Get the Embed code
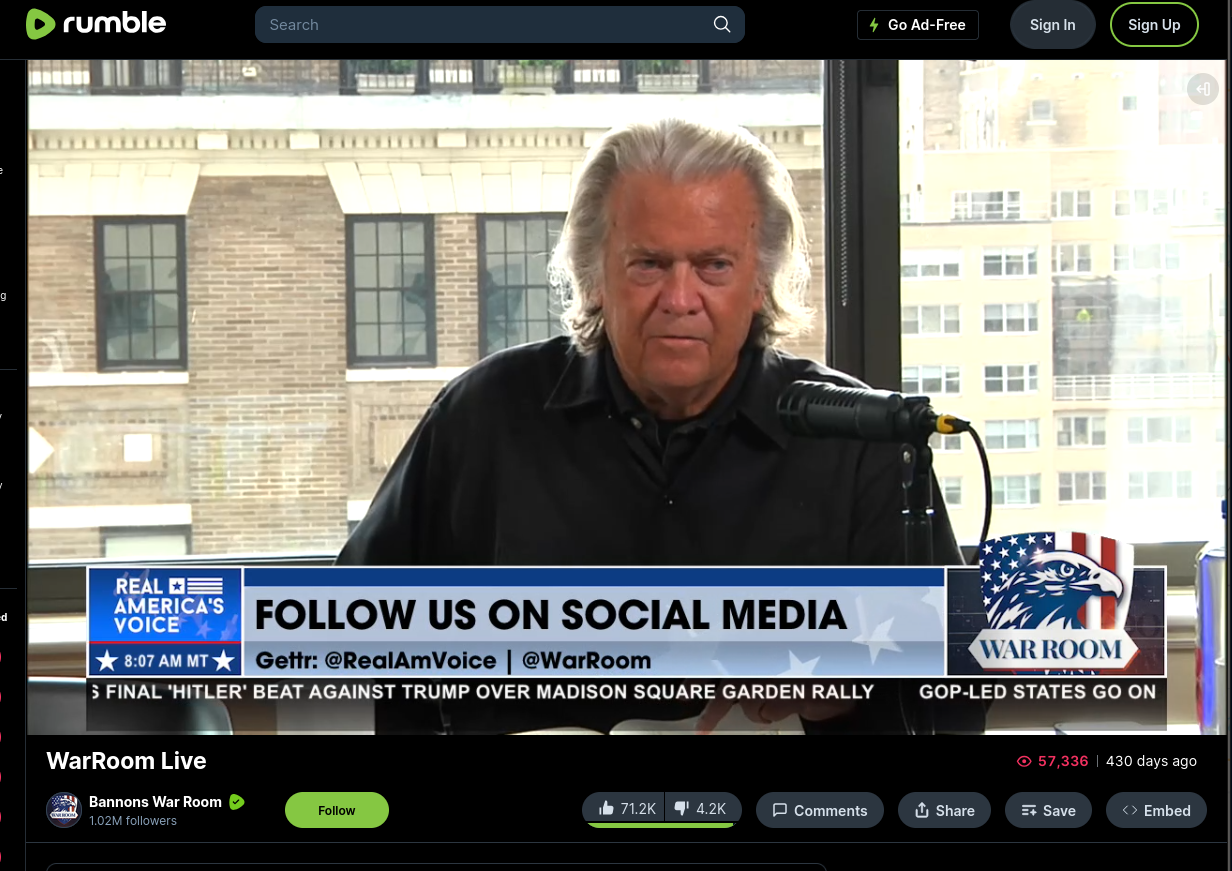This screenshot has width=1232, height=871. [1156, 810]
